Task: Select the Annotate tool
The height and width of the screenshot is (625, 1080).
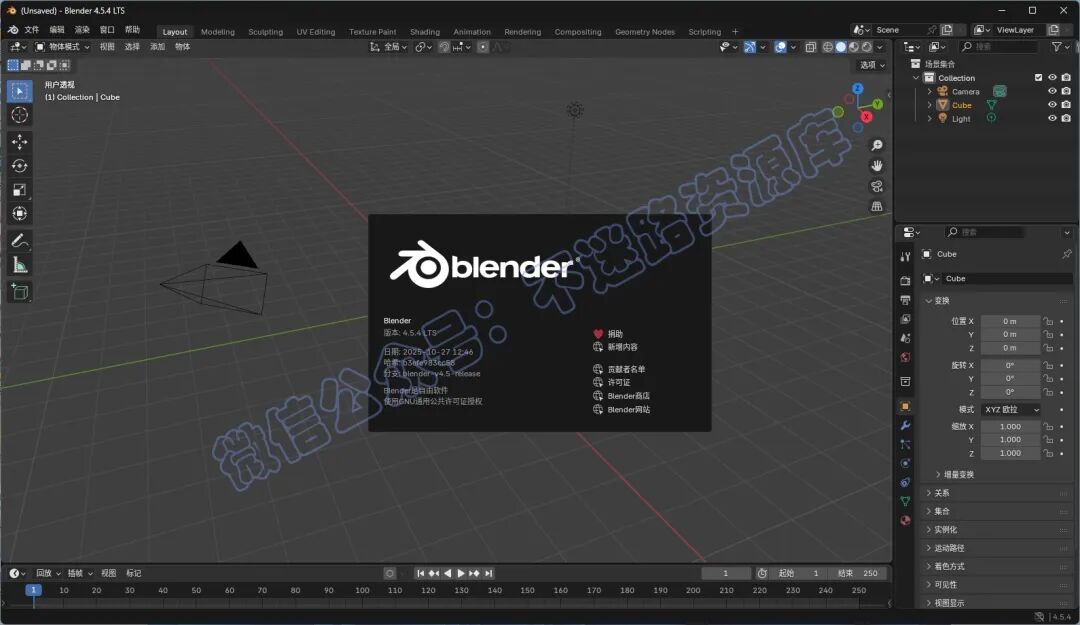Action: coord(19,241)
